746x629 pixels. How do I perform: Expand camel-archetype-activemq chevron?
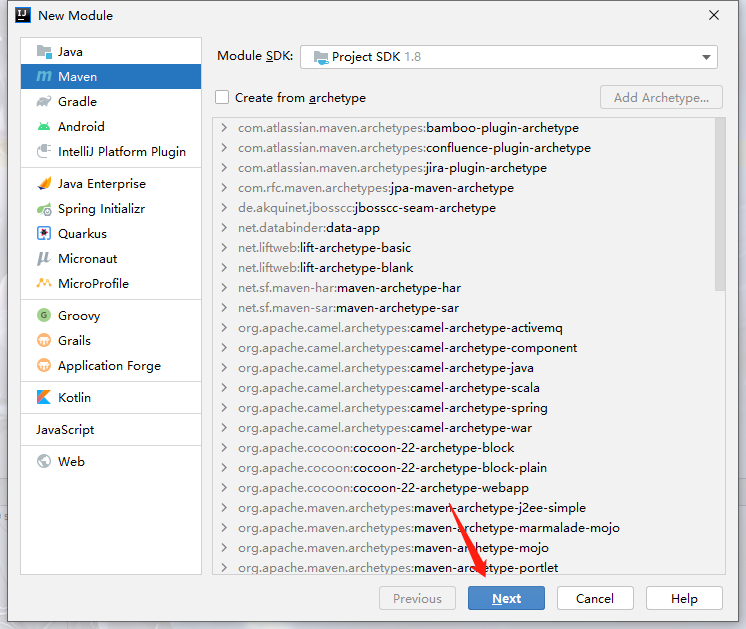pyautogui.click(x=224, y=327)
